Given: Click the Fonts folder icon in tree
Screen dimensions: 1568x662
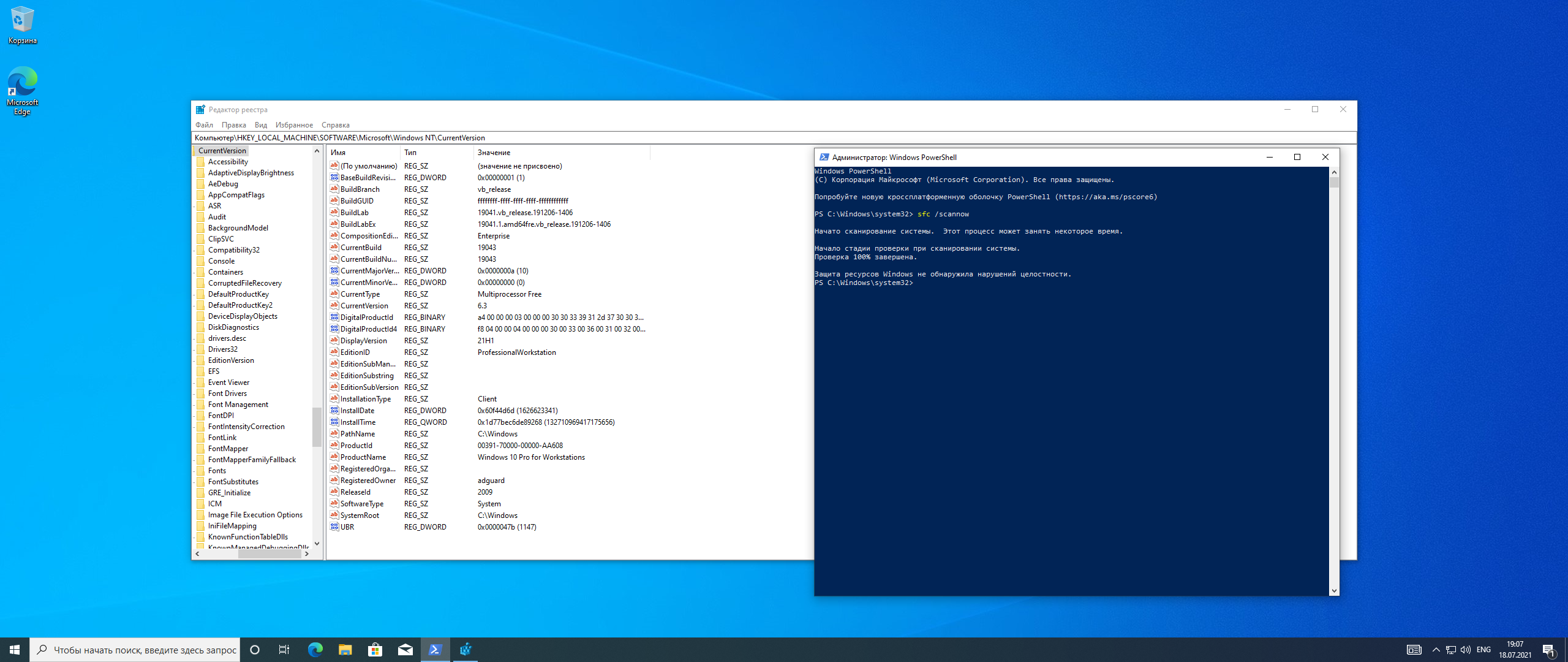Looking at the screenshot, I should pyautogui.click(x=201, y=471).
